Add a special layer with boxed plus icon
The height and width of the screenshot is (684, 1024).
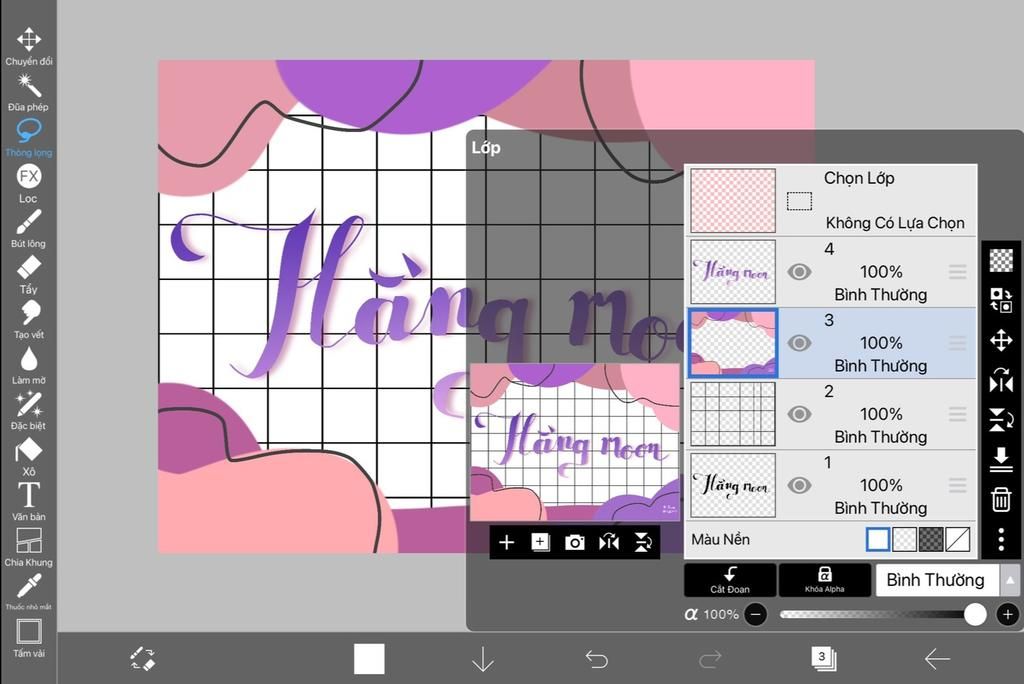click(540, 542)
